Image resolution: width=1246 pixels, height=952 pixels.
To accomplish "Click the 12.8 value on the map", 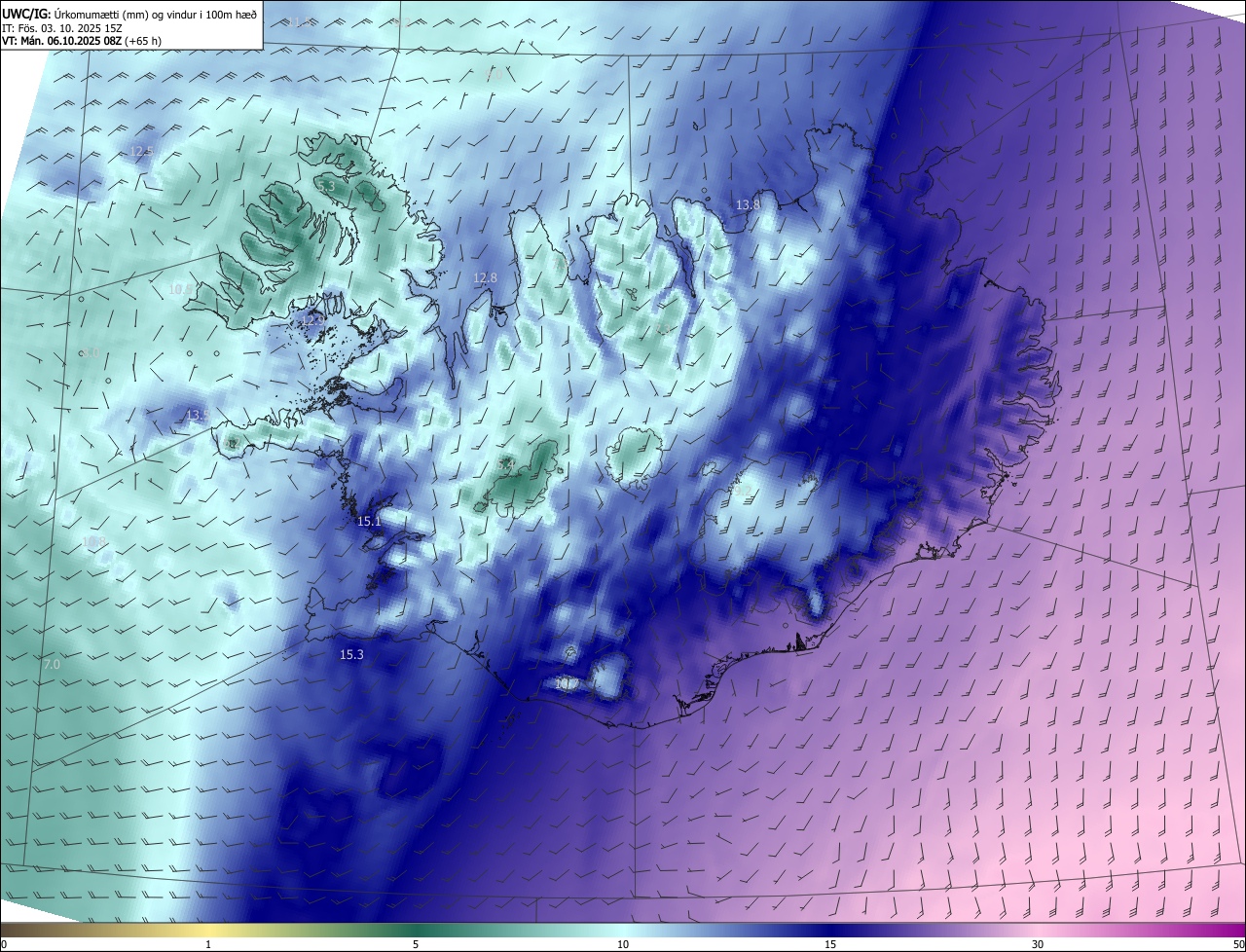I will click(485, 278).
